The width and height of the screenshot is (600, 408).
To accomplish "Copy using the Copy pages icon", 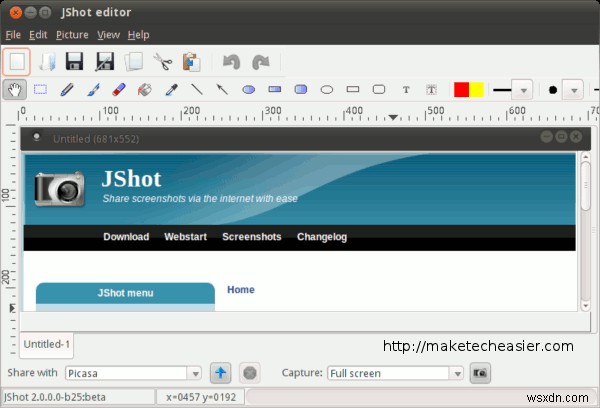I will click(x=134, y=62).
